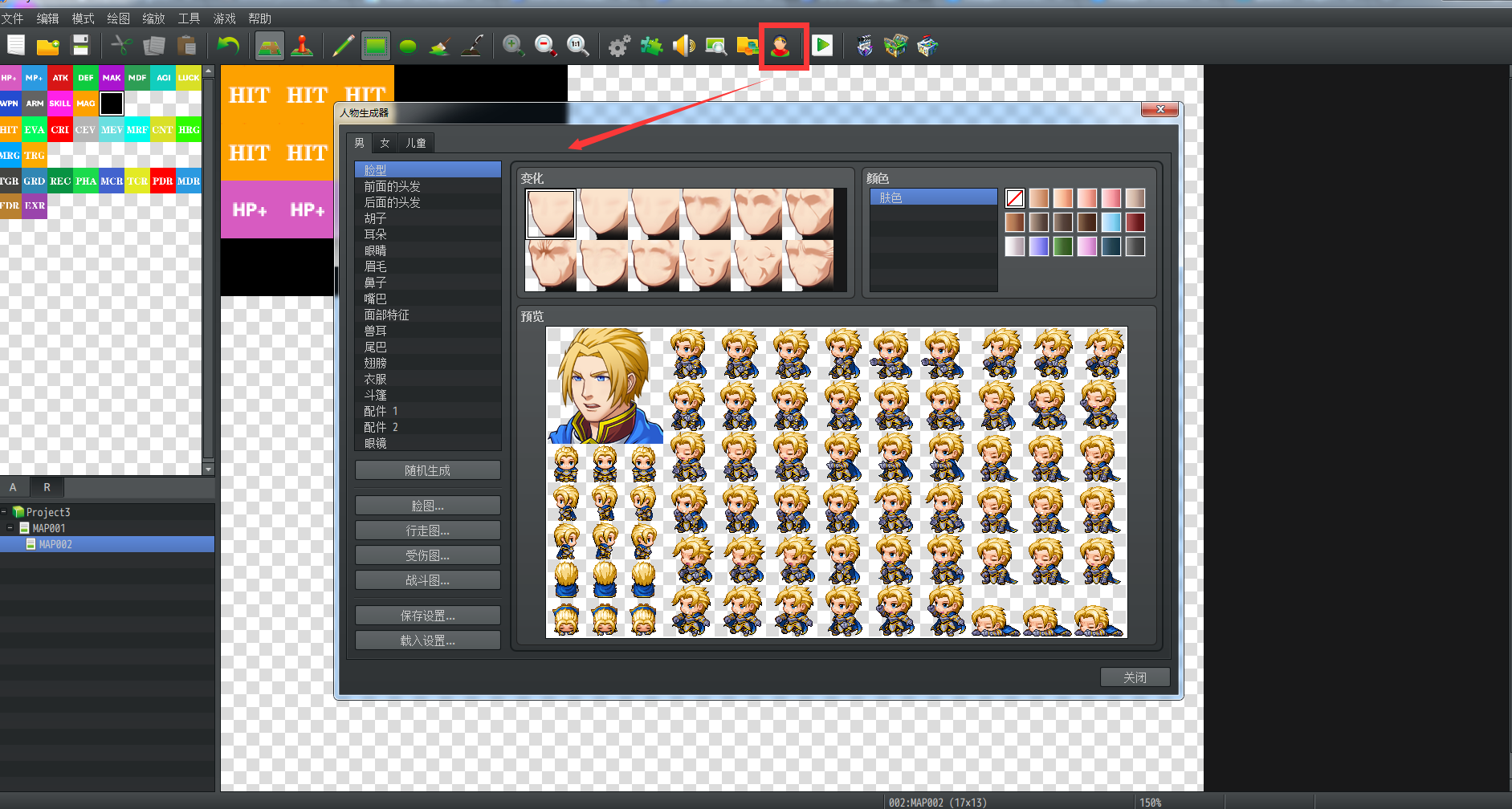Click the Zoom Out magnifier icon

tap(546, 46)
